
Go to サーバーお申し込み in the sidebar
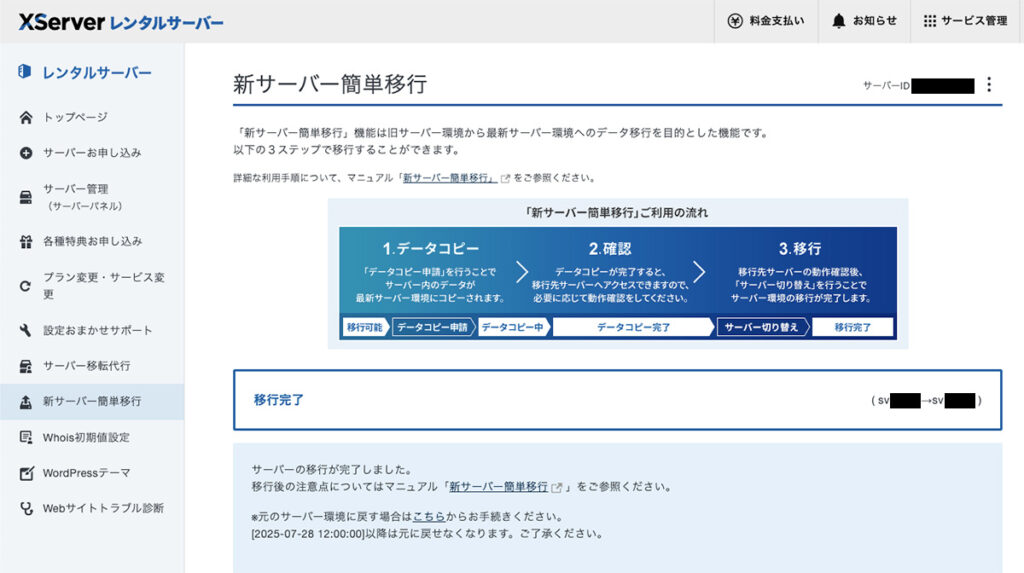coord(92,153)
